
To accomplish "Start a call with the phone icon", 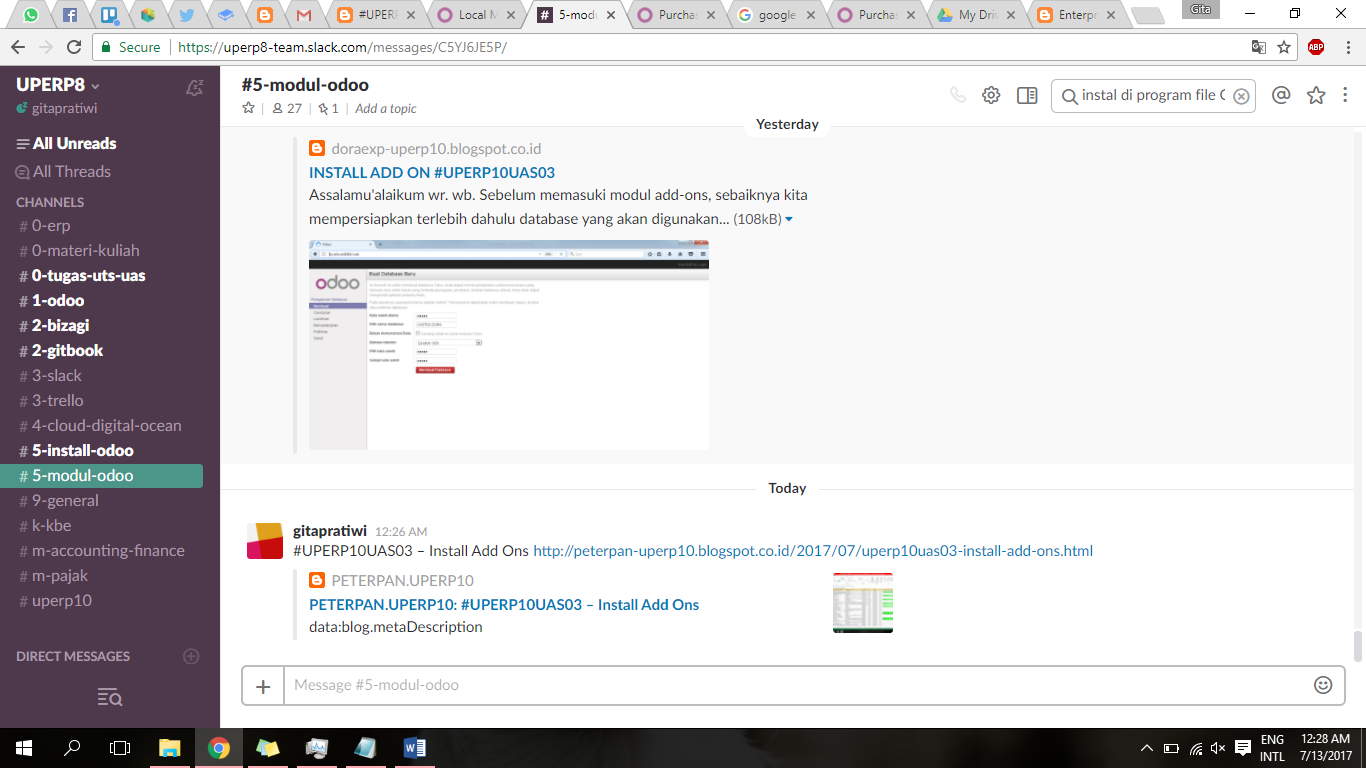I will point(958,95).
